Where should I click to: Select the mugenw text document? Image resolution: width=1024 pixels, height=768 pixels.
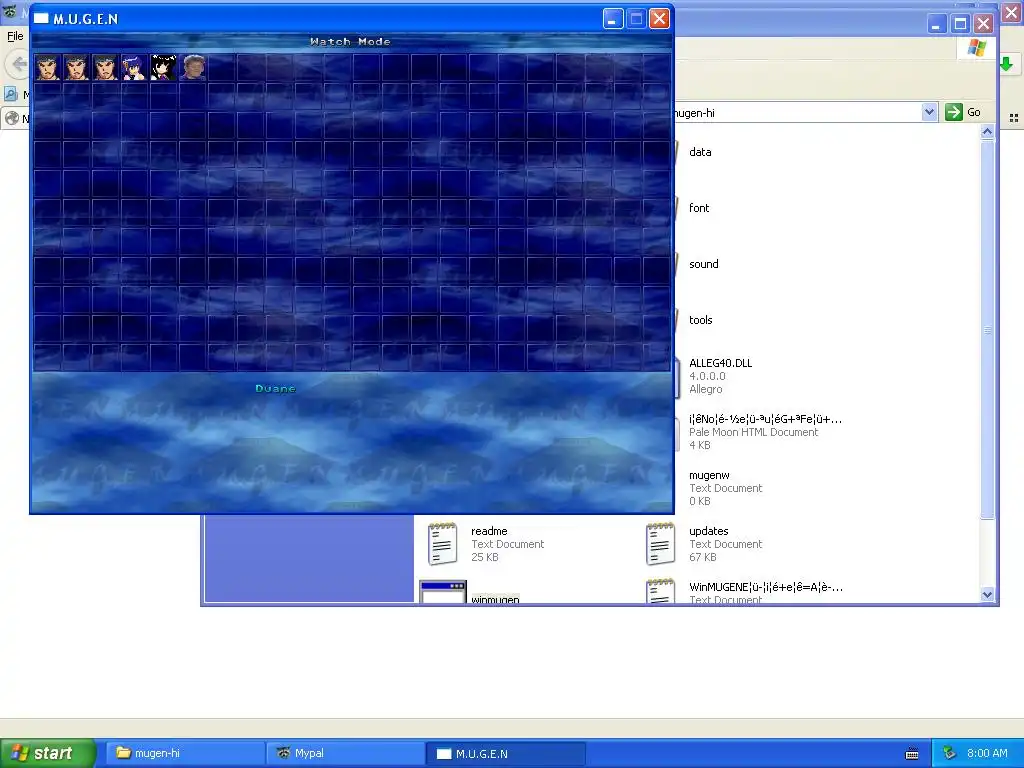(709, 476)
